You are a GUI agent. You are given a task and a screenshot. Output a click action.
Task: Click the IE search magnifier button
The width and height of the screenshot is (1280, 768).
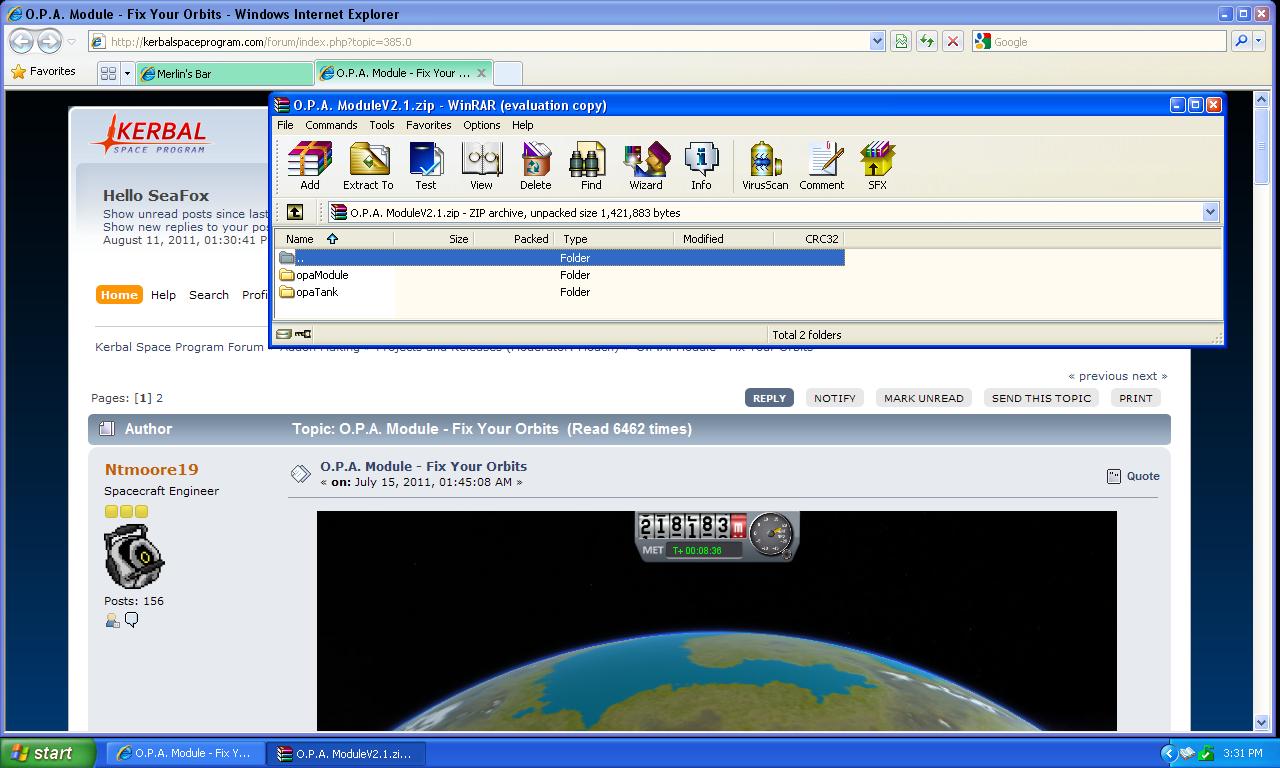click(1240, 41)
